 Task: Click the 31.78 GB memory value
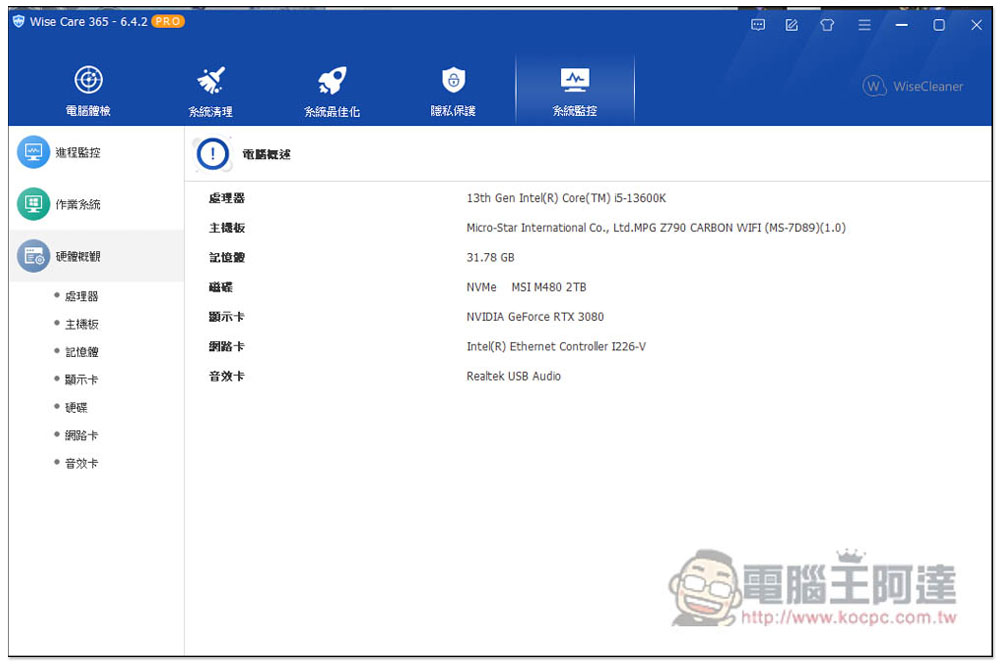[490, 258]
